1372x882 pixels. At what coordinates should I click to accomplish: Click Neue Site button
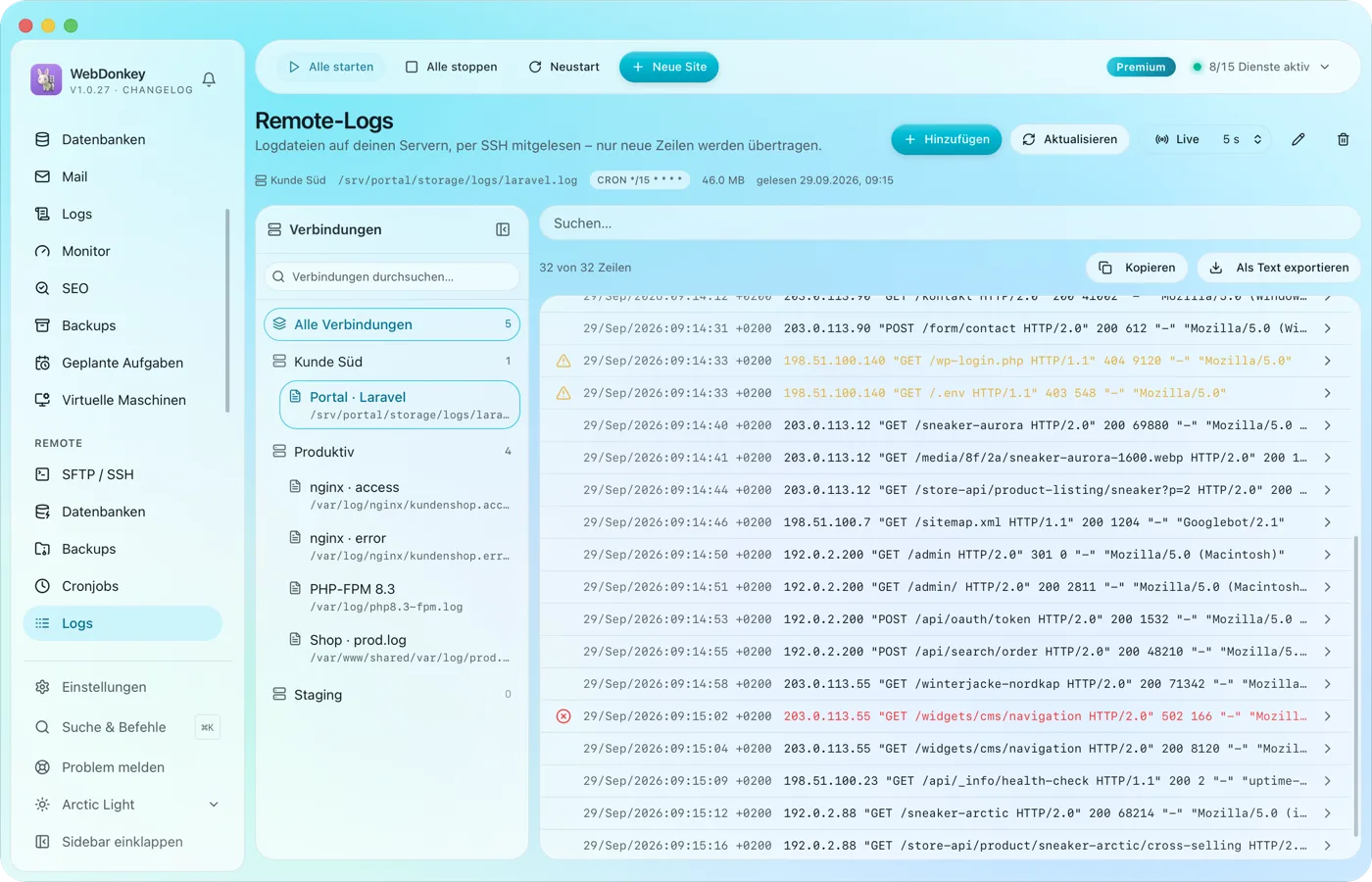(669, 67)
